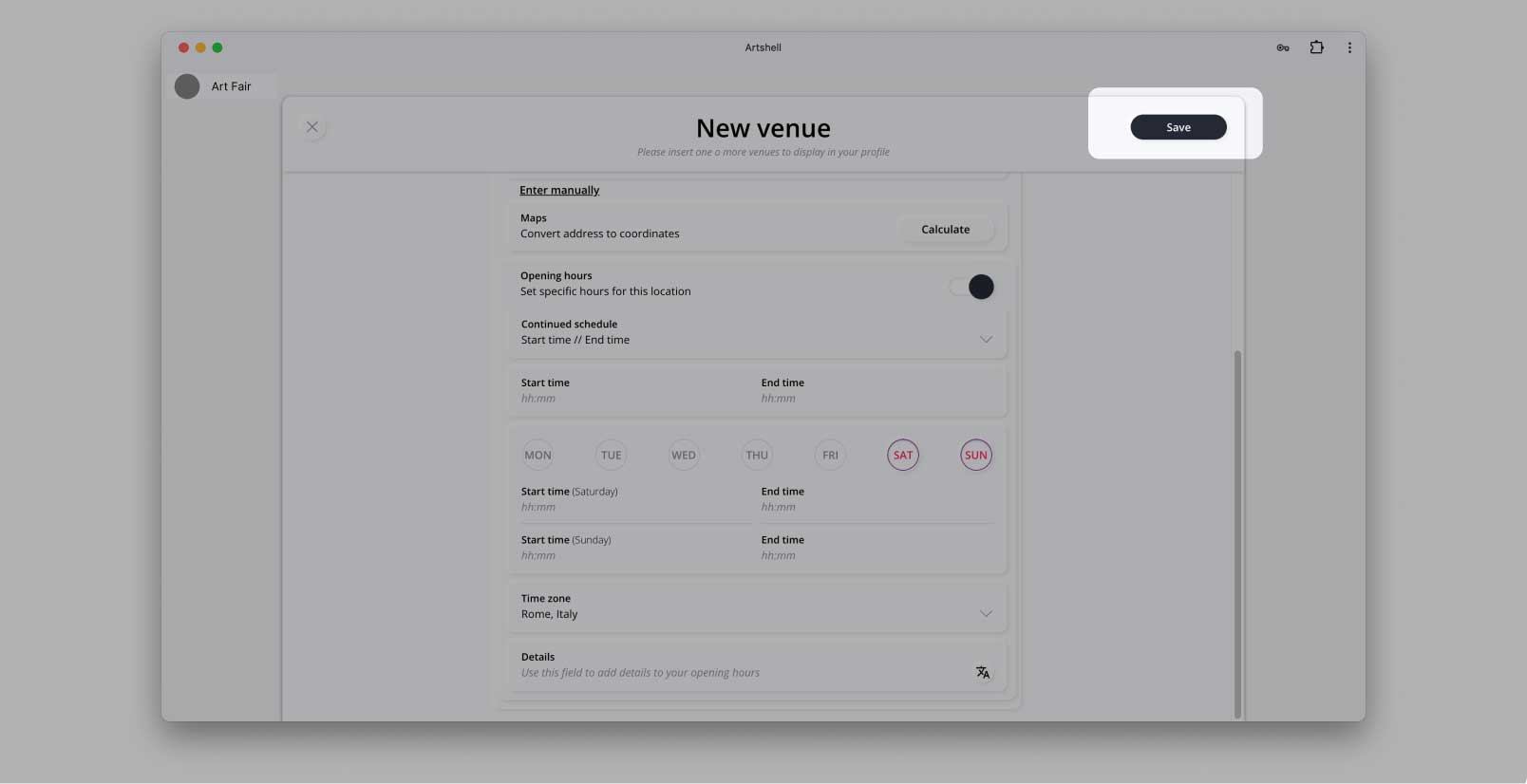Toggle the MON day button
This screenshot has height=784, width=1527.
pos(537,456)
